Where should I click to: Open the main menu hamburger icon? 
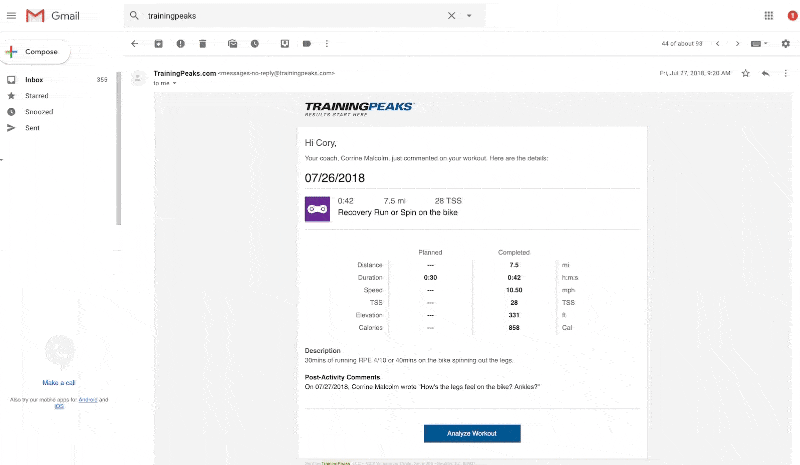pyautogui.click(x=11, y=16)
